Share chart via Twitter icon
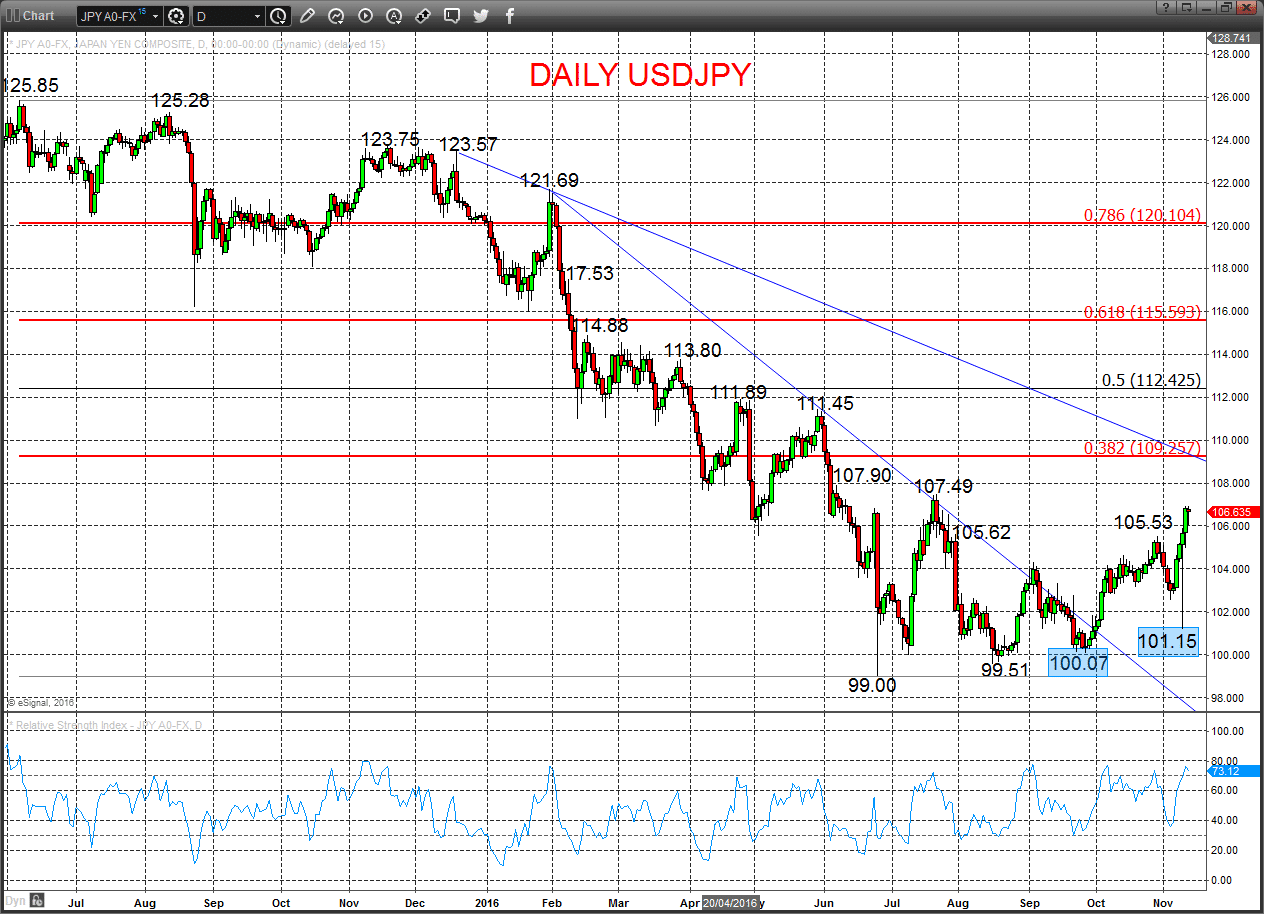The width and height of the screenshot is (1264, 914). click(481, 16)
